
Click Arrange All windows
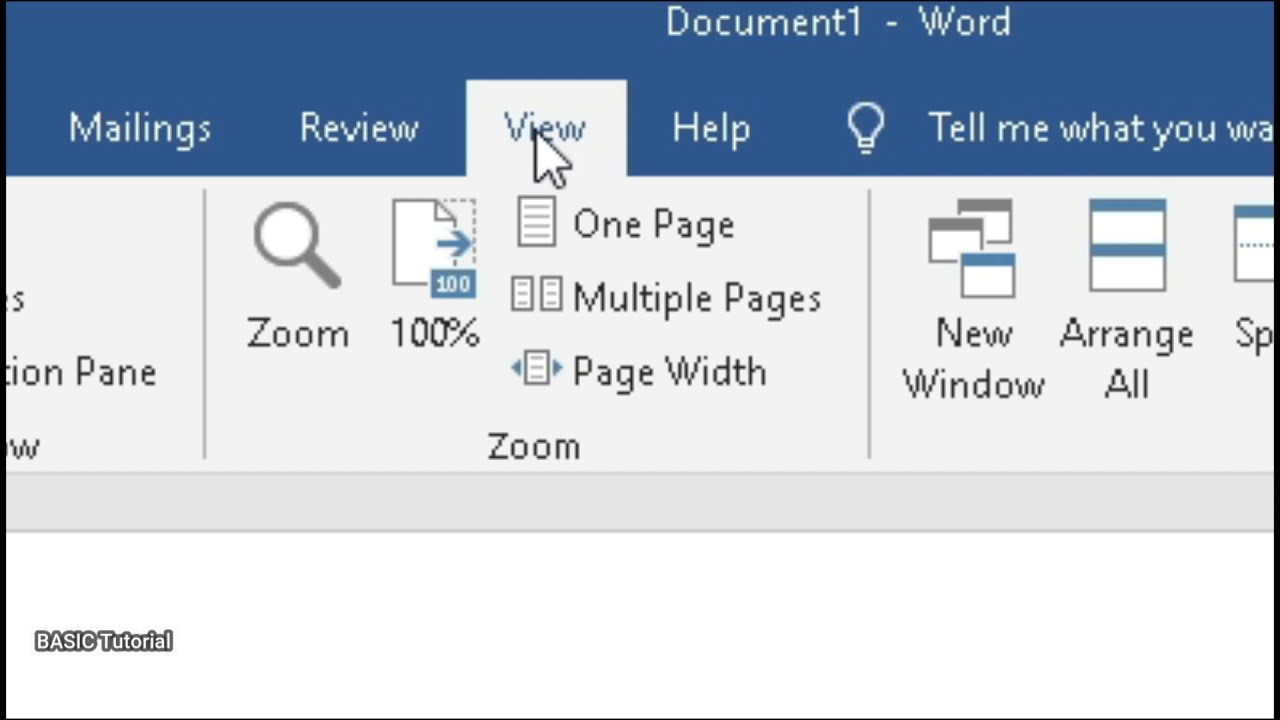pos(1126,300)
